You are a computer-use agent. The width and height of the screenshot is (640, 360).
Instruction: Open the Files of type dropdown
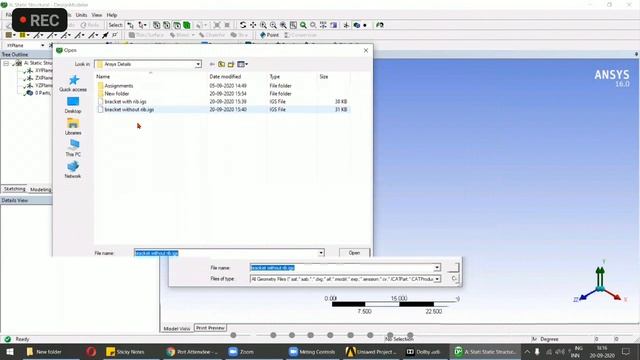coord(437,279)
